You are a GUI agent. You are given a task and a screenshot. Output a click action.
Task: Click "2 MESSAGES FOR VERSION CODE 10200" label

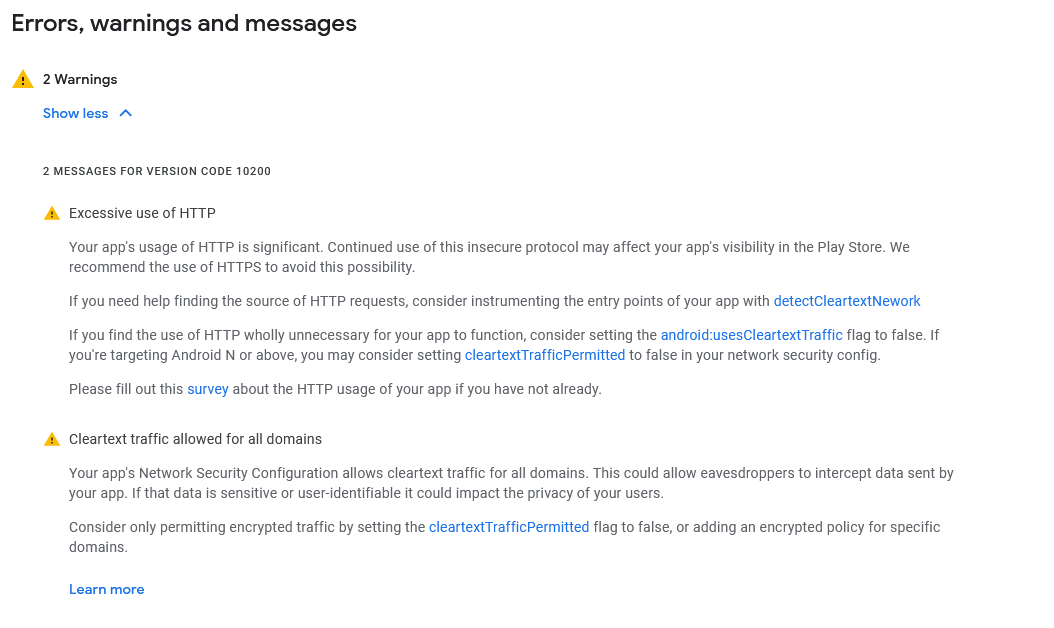156,172
